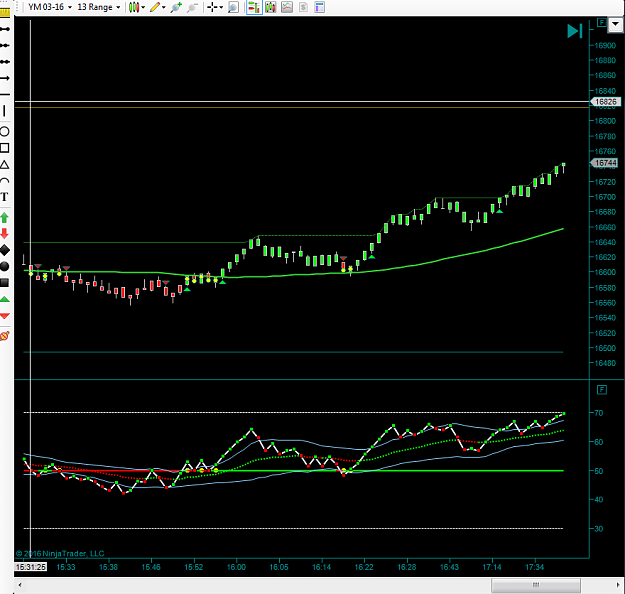The width and height of the screenshot is (625, 594).
Task: Select the Arrow Line drawing tool
Action: [5, 78]
